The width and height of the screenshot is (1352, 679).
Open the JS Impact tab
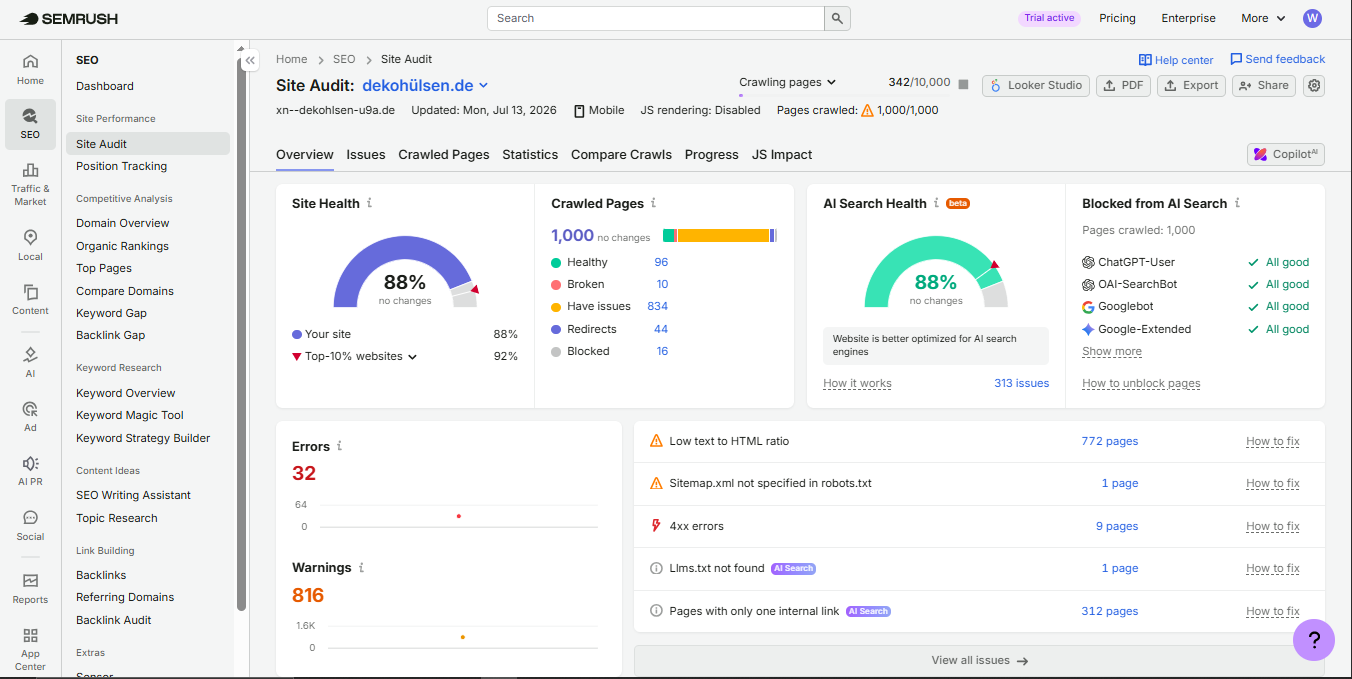(782, 154)
